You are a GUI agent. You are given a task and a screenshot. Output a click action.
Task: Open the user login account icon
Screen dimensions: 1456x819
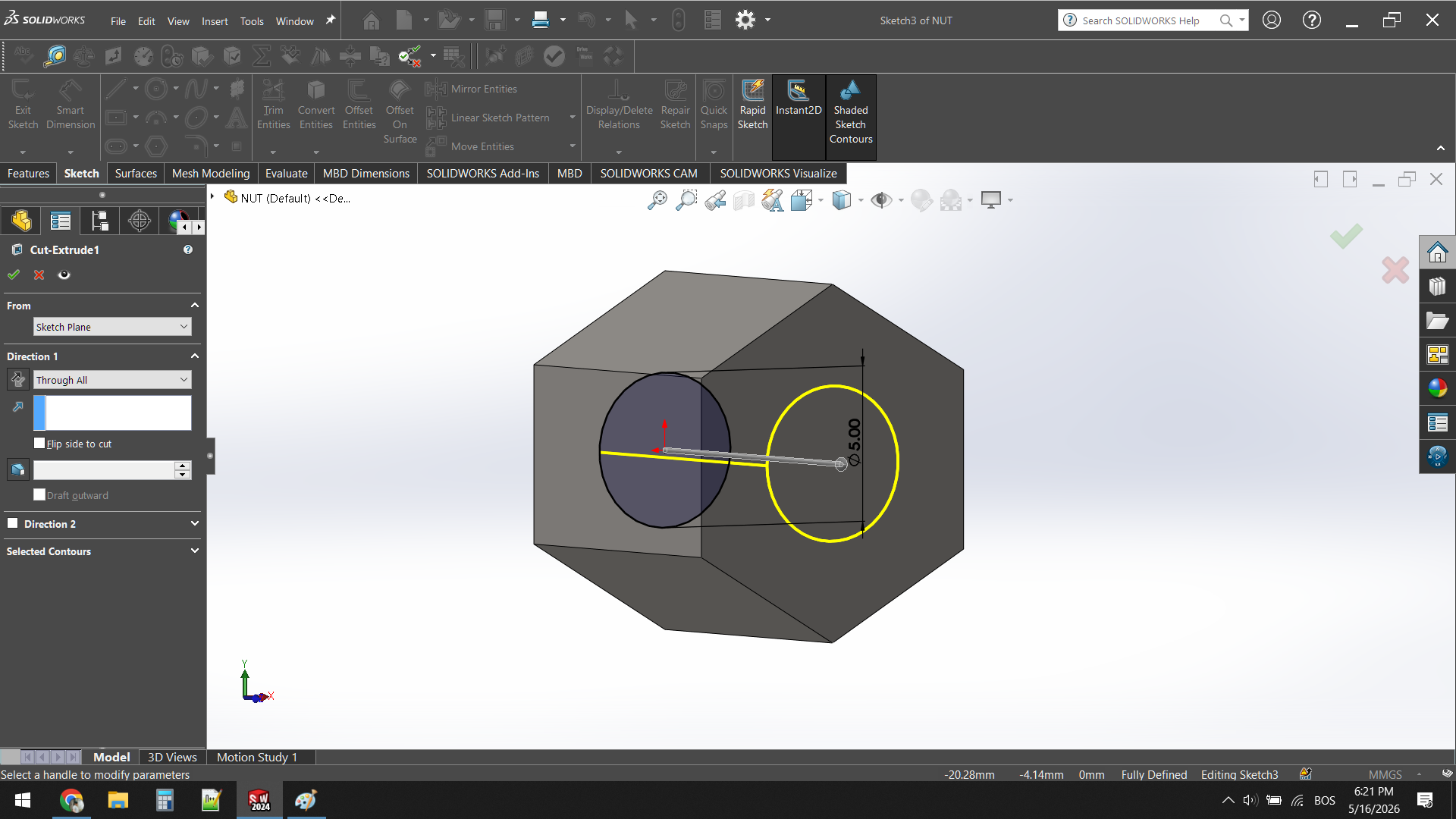(x=1272, y=20)
